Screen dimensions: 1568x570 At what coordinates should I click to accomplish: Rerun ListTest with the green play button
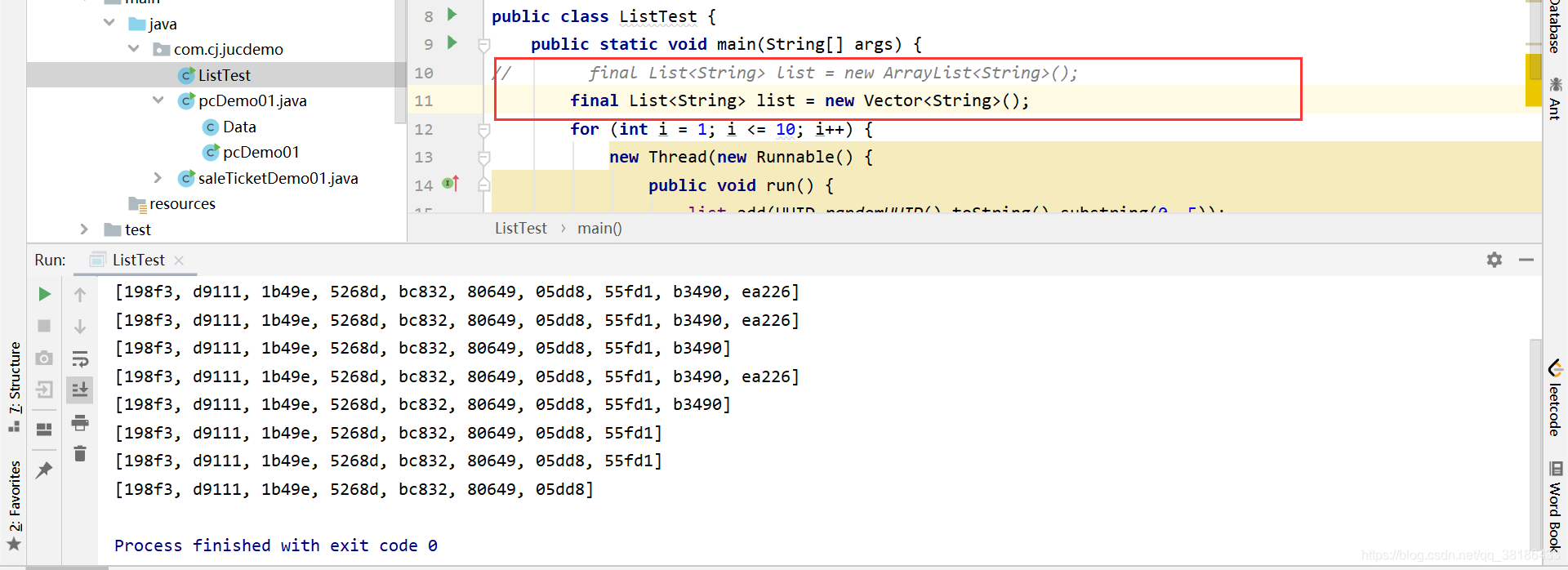(45, 294)
